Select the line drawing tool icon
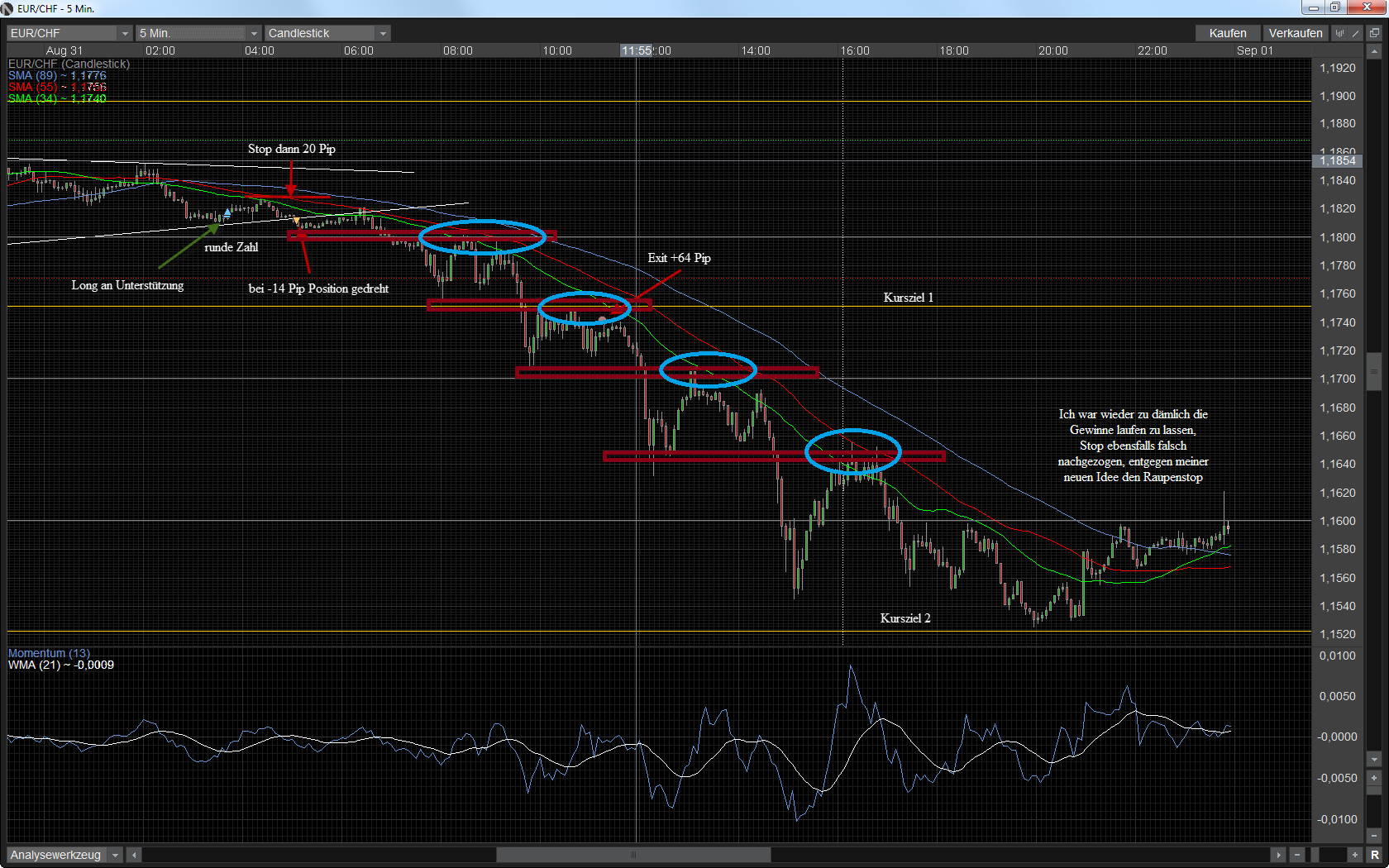 point(1355,33)
